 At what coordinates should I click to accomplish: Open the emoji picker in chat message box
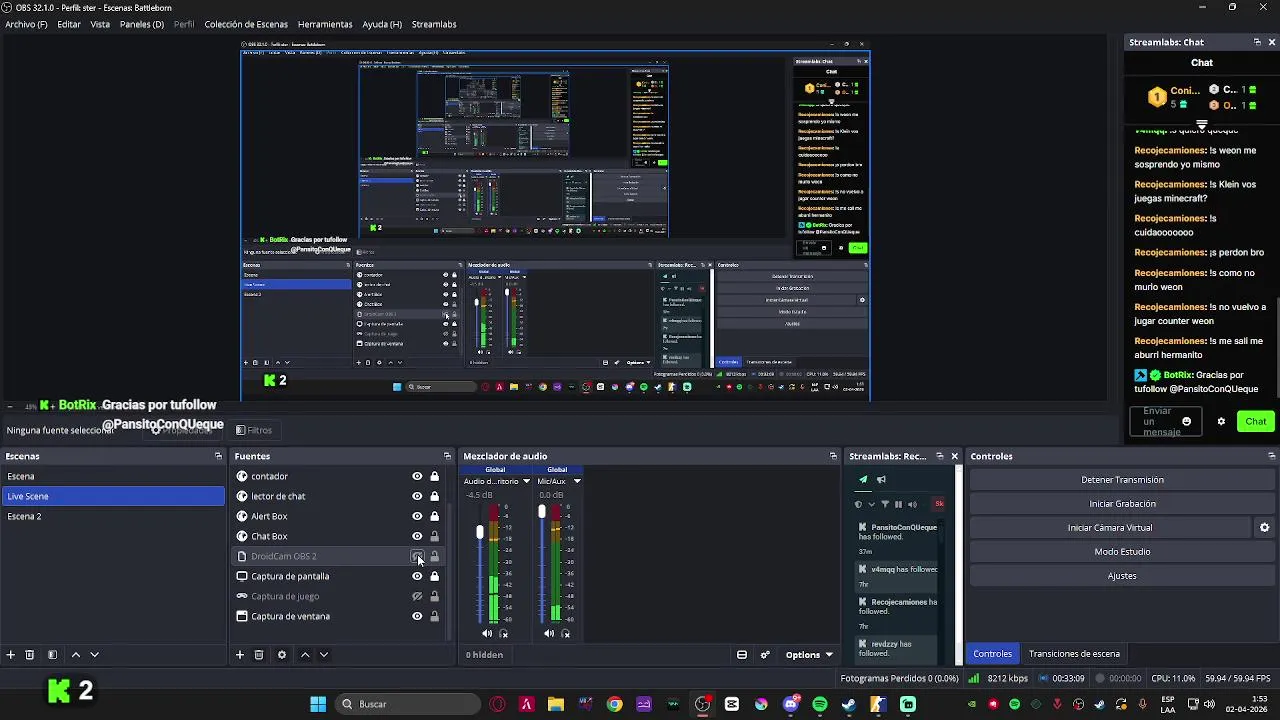tap(1187, 422)
